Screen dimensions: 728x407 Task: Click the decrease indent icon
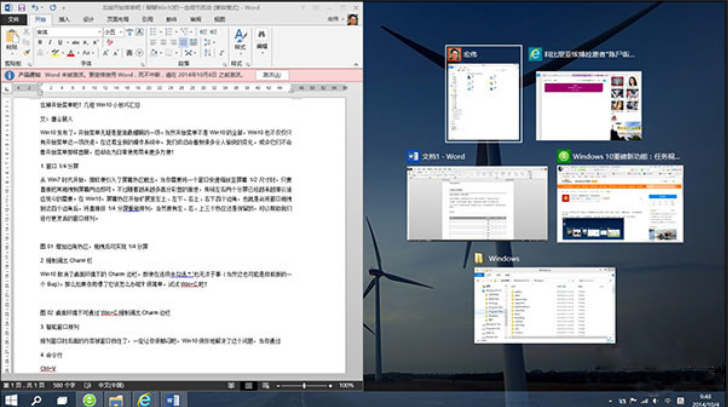(x=203, y=32)
